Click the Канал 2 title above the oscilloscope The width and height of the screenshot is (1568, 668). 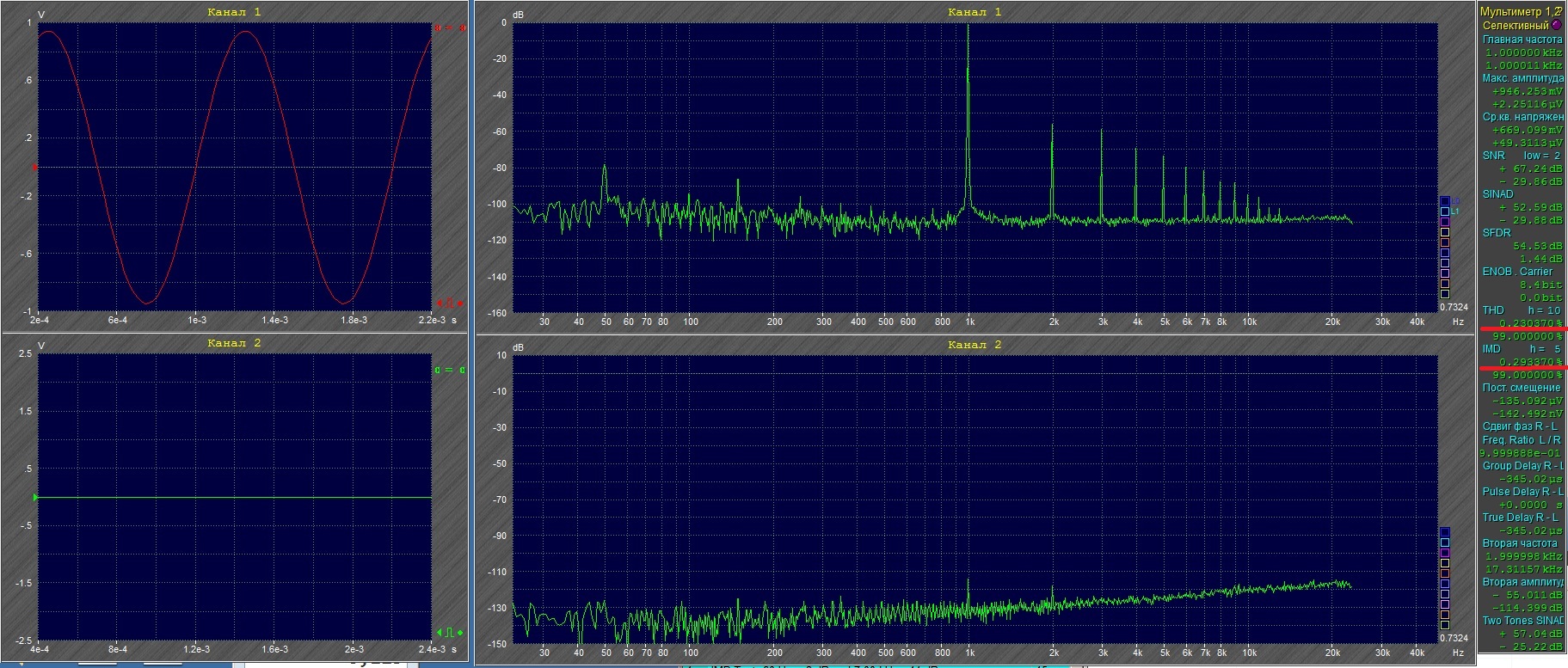[234, 343]
